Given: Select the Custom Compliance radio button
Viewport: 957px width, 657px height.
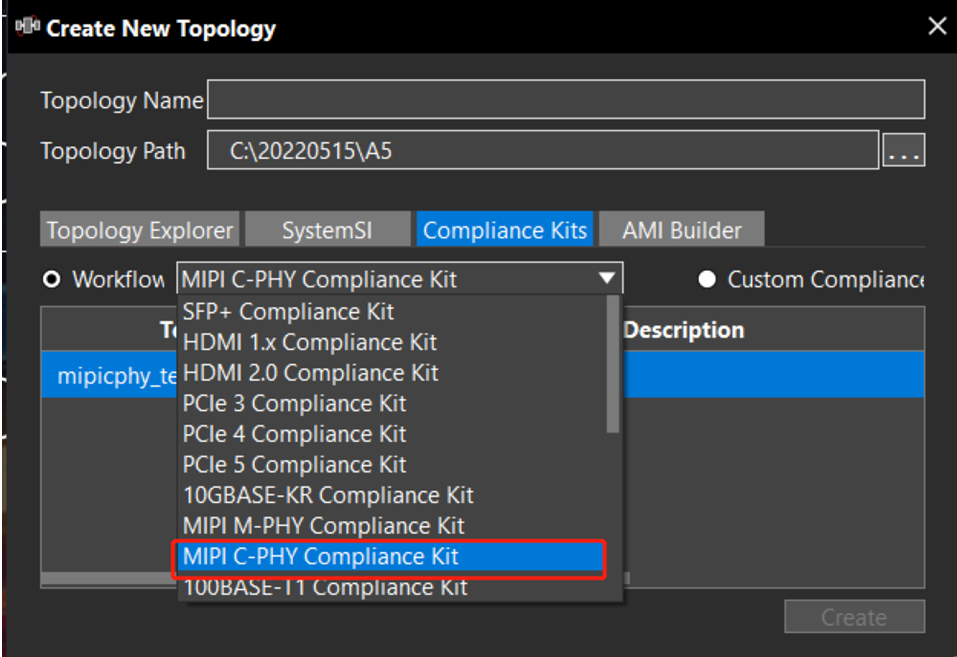Looking at the screenshot, I should coord(707,279).
